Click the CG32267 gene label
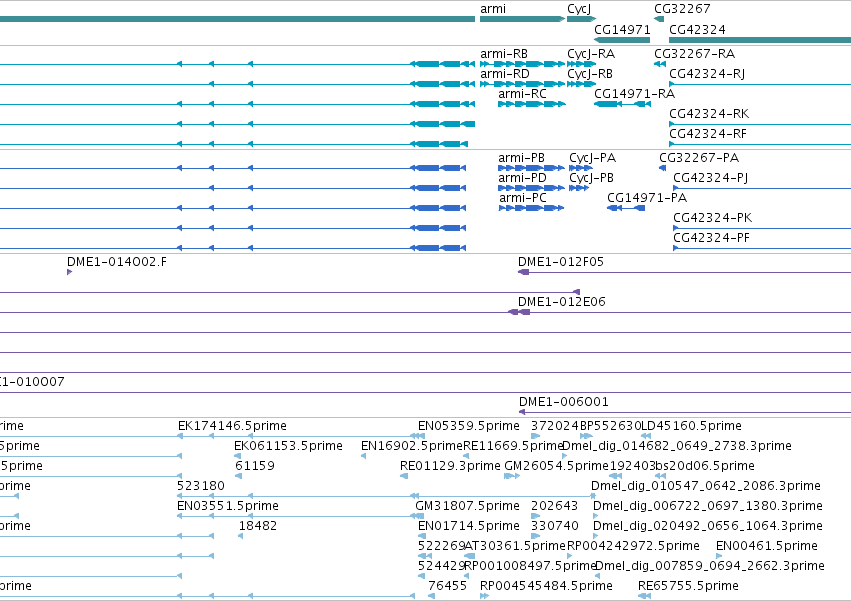 [x=682, y=9]
